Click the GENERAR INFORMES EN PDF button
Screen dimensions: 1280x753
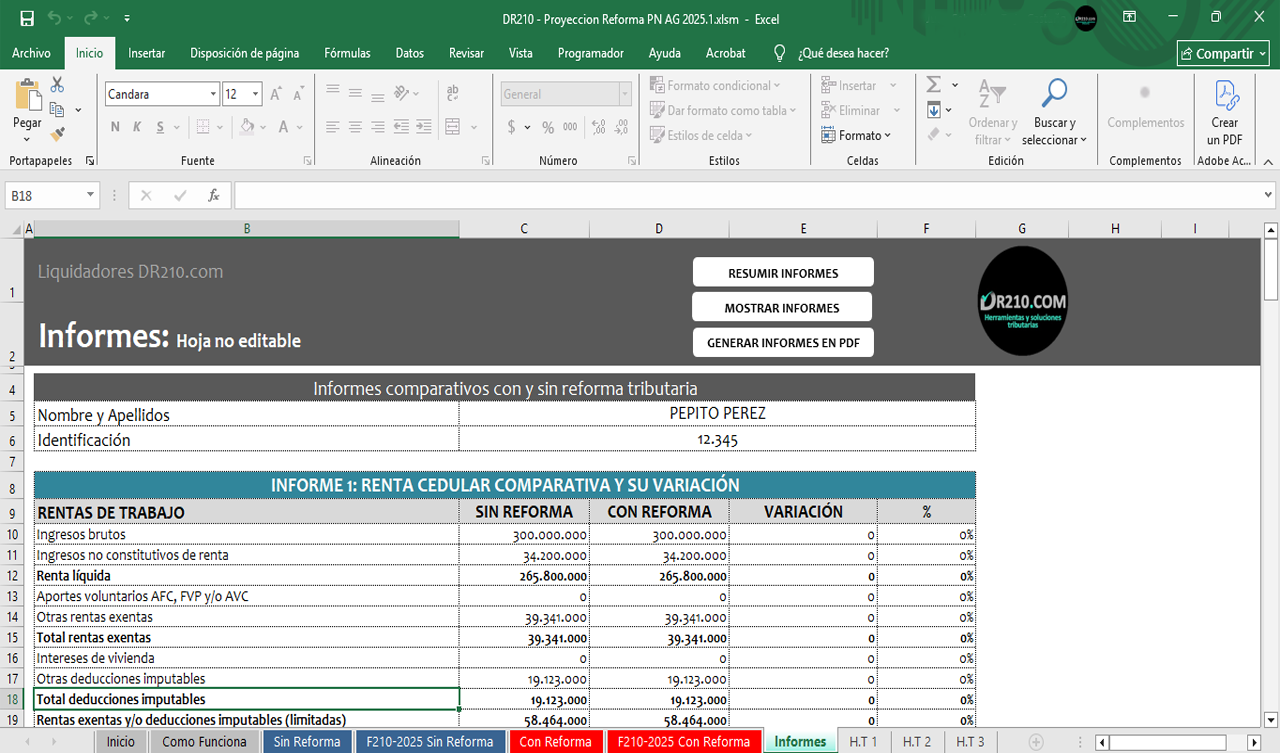(782, 342)
